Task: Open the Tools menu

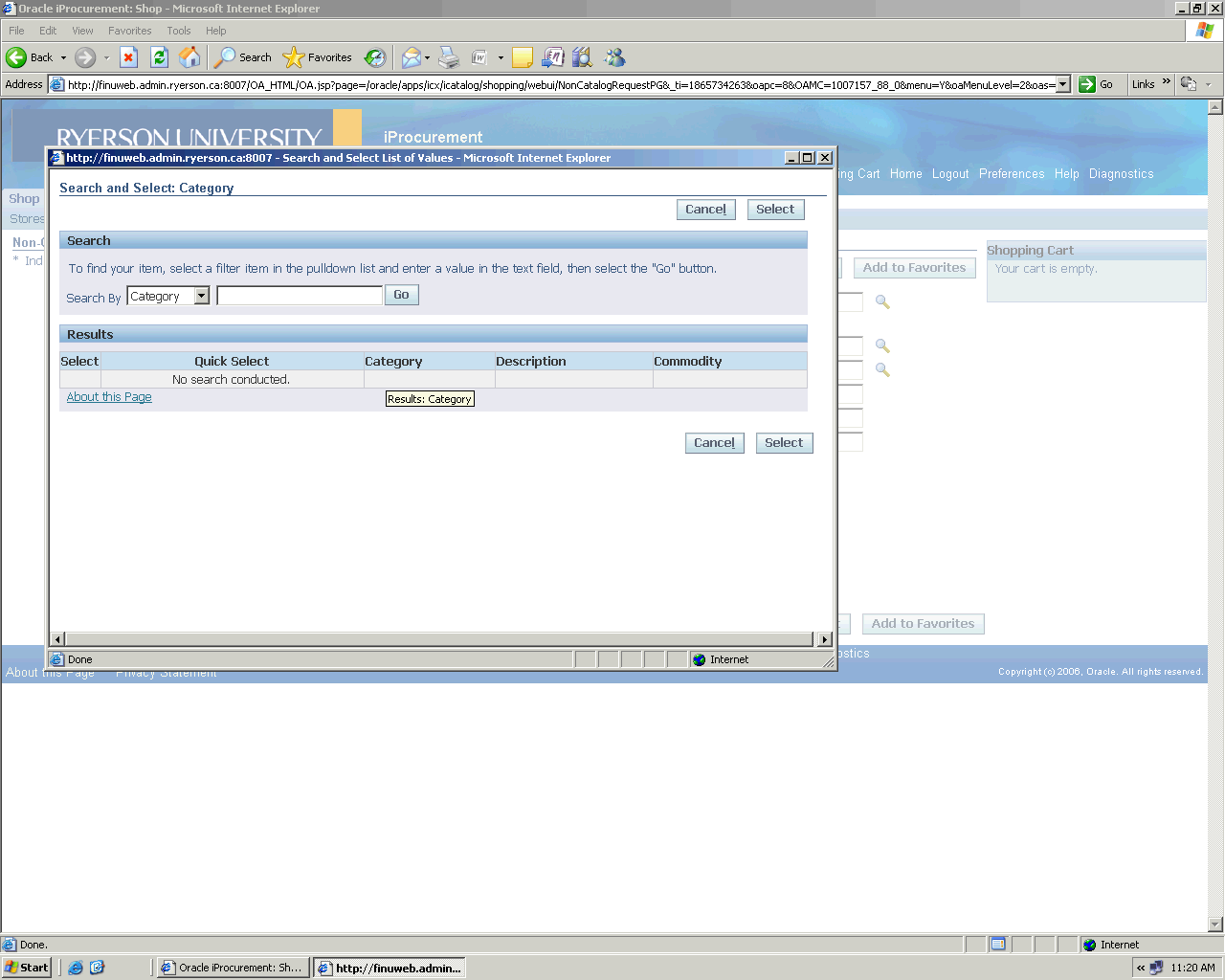Action: [x=179, y=31]
